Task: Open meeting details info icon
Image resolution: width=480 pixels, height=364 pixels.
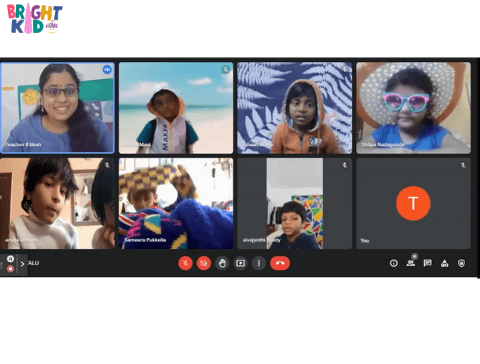Action: pyautogui.click(x=394, y=263)
